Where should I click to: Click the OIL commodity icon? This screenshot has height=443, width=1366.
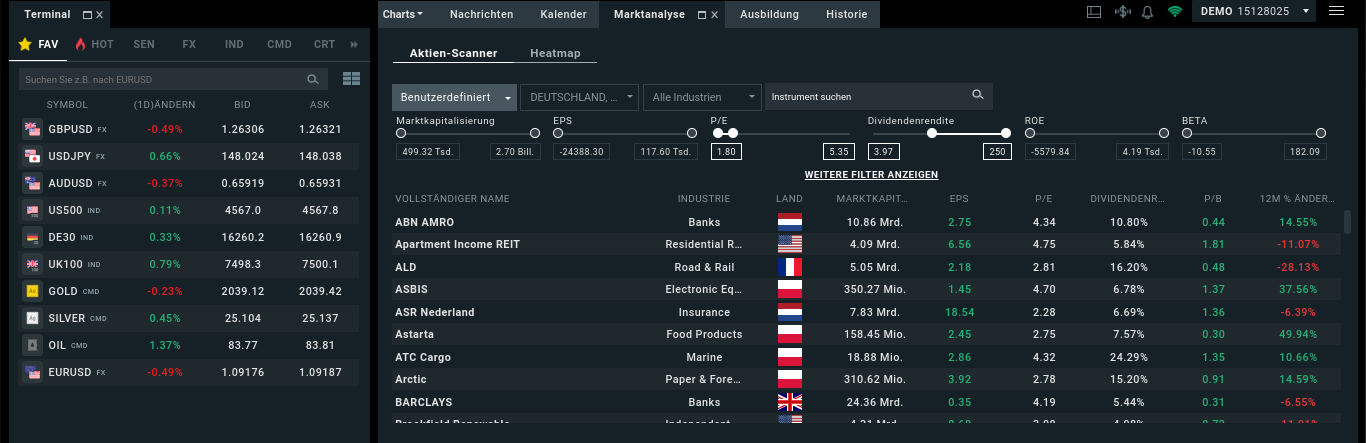coord(32,345)
